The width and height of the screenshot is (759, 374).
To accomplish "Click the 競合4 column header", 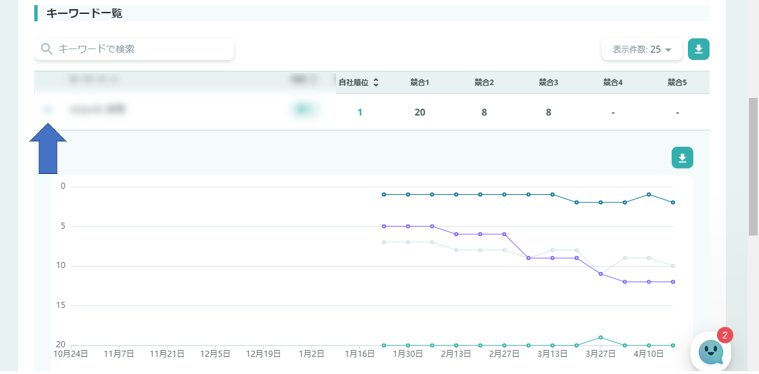I will [613, 83].
